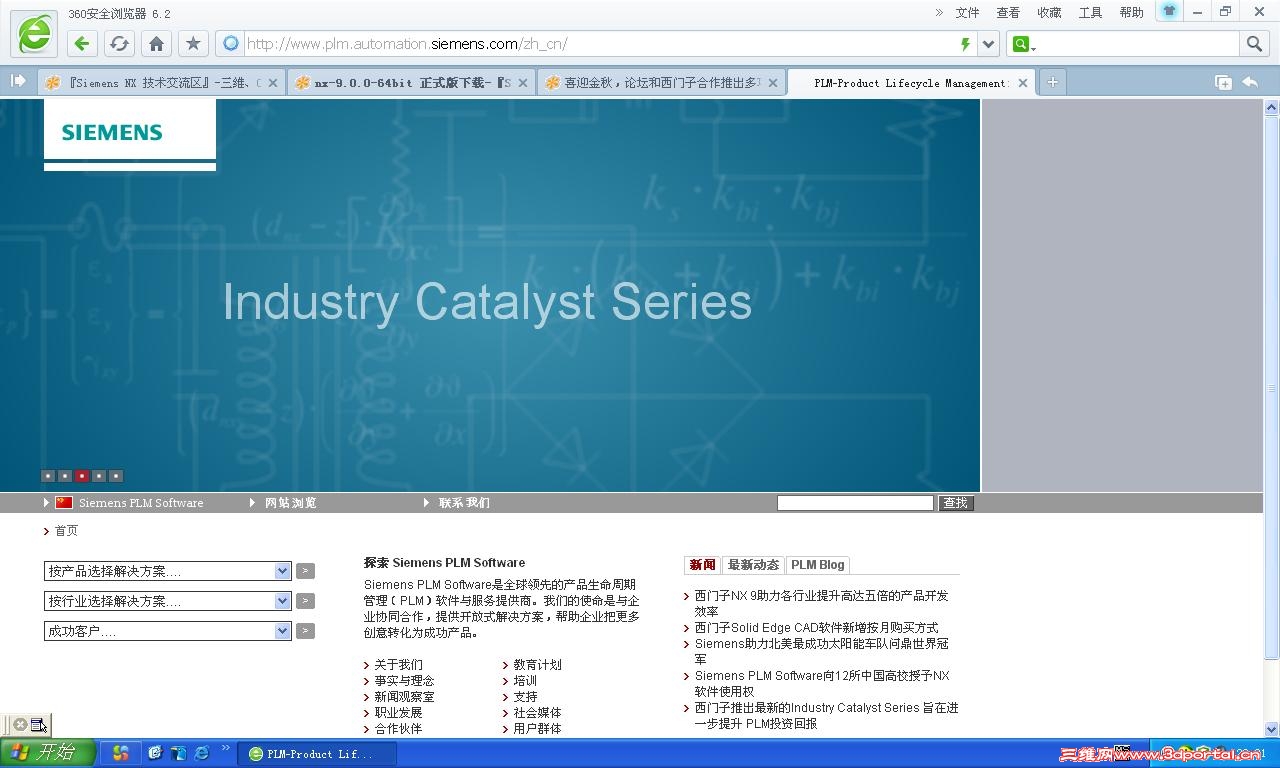Select the 最新动态 tab
1280x768 pixels.
753,565
